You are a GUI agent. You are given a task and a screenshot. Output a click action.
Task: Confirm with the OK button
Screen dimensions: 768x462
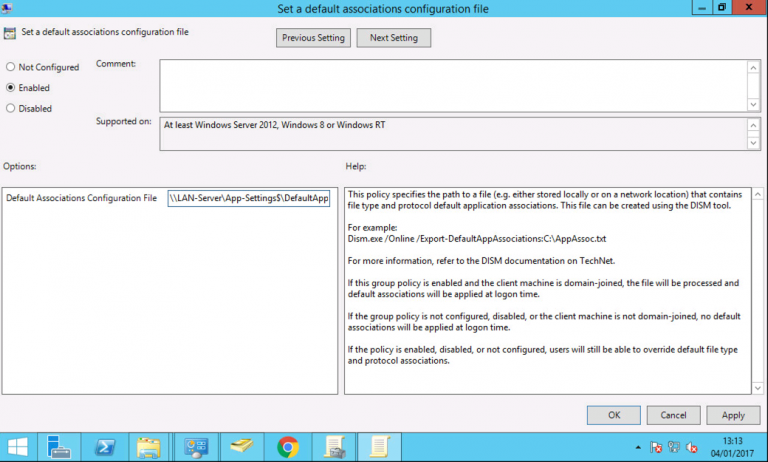[614, 415]
